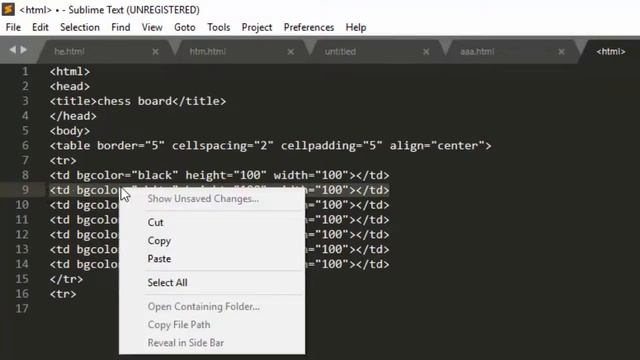The image size is (640, 360).
Task: Click the <html> tag on line 1
Action: (x=70, y=71)
